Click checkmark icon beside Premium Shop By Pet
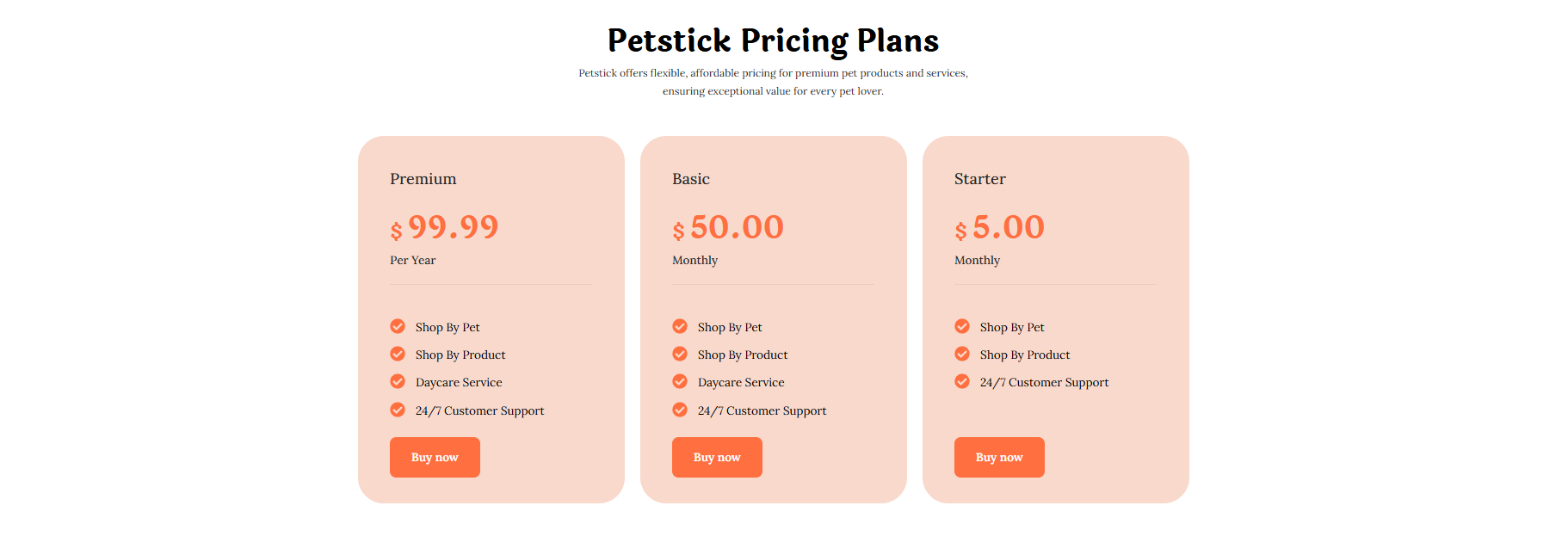Screen dimensions: 1568x549 (x=398, y=326)
